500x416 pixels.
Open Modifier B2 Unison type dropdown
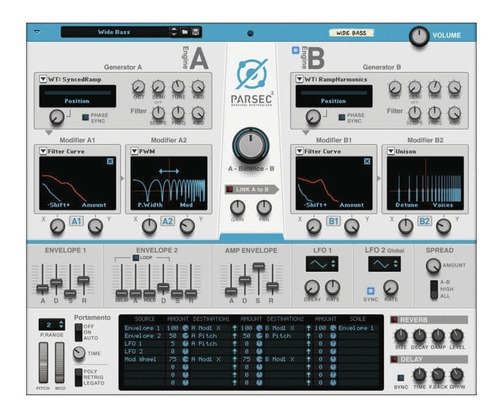coord(391,151)
